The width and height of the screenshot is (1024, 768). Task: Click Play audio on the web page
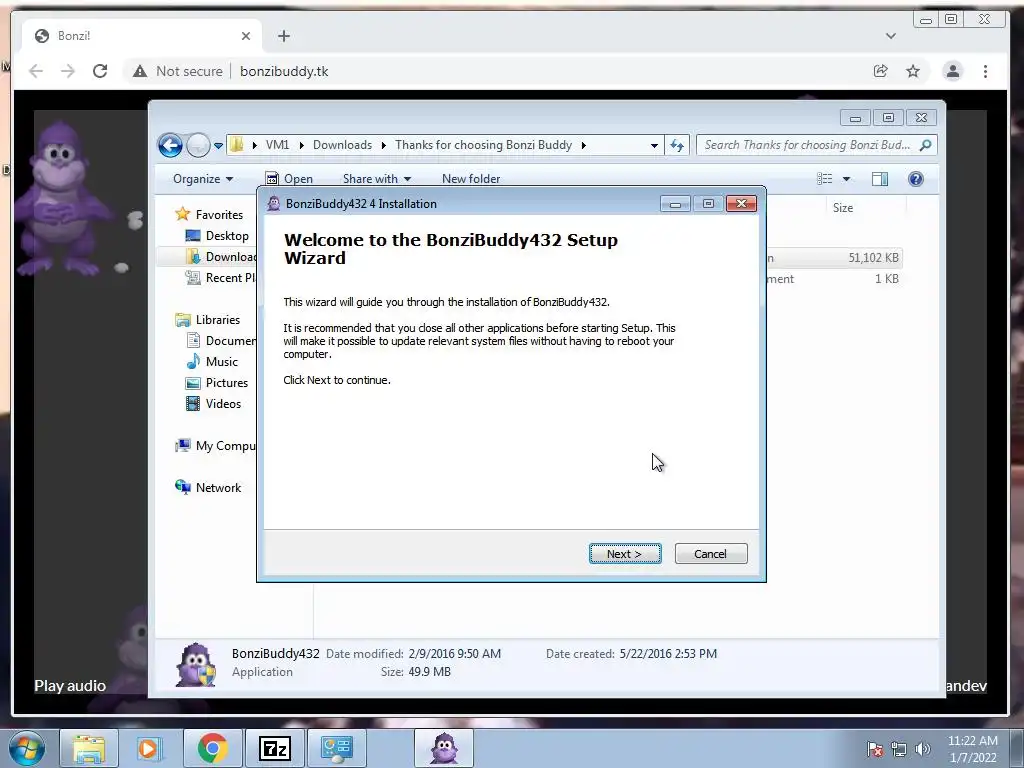click(x=70, y=686)
